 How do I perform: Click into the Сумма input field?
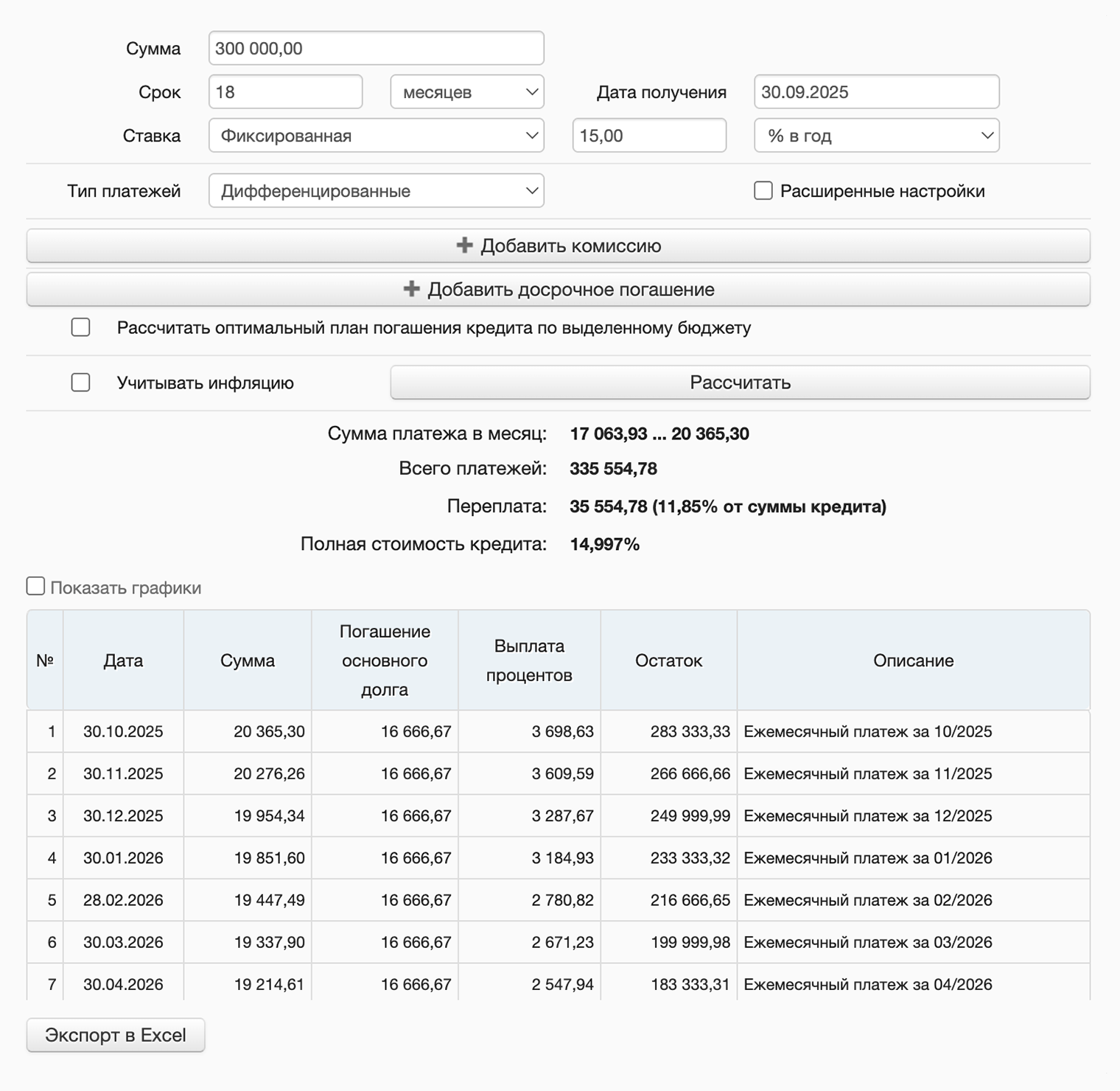coord(376,49)
